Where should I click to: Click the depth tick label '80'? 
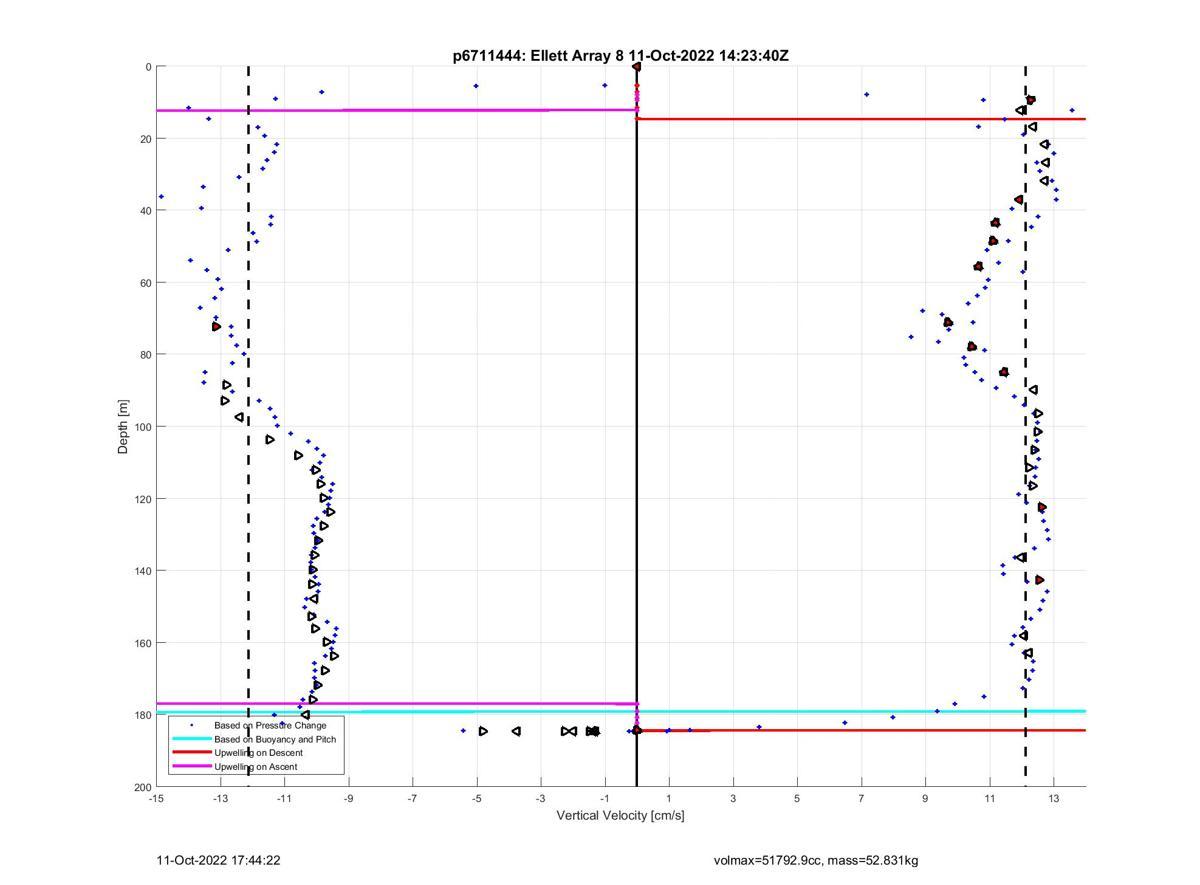145,355
